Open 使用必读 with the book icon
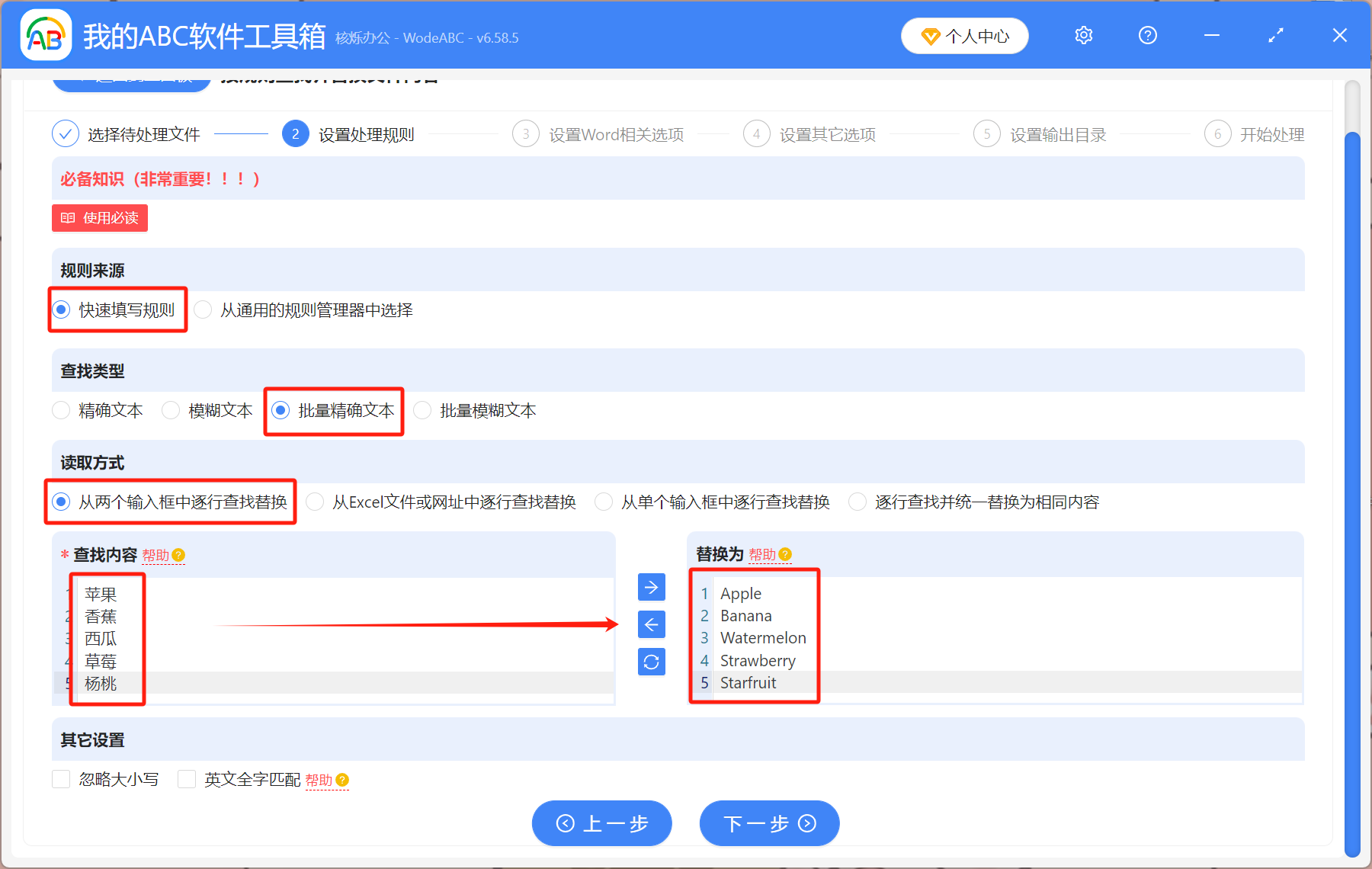The image size is (1372, 869). pos(99,218)
